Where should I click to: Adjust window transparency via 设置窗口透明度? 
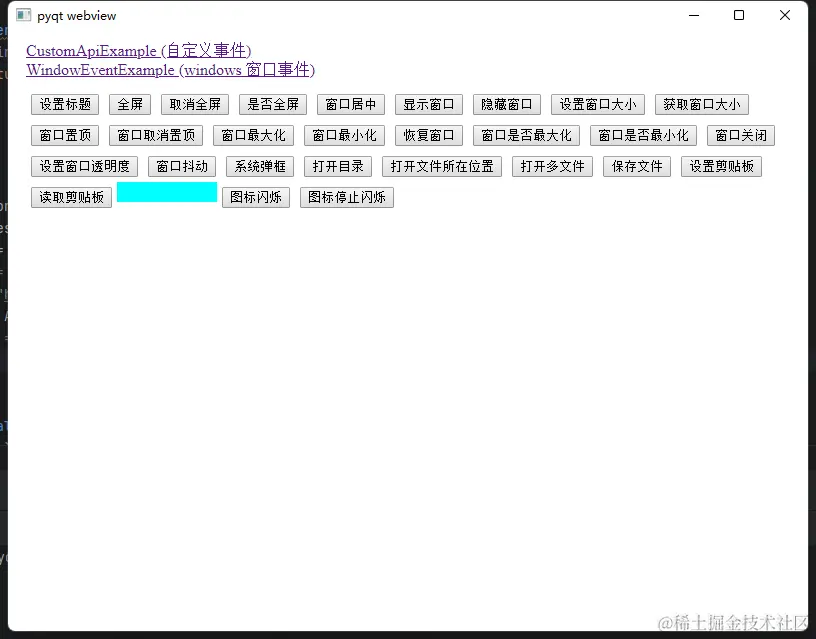(x=83, y=166)
